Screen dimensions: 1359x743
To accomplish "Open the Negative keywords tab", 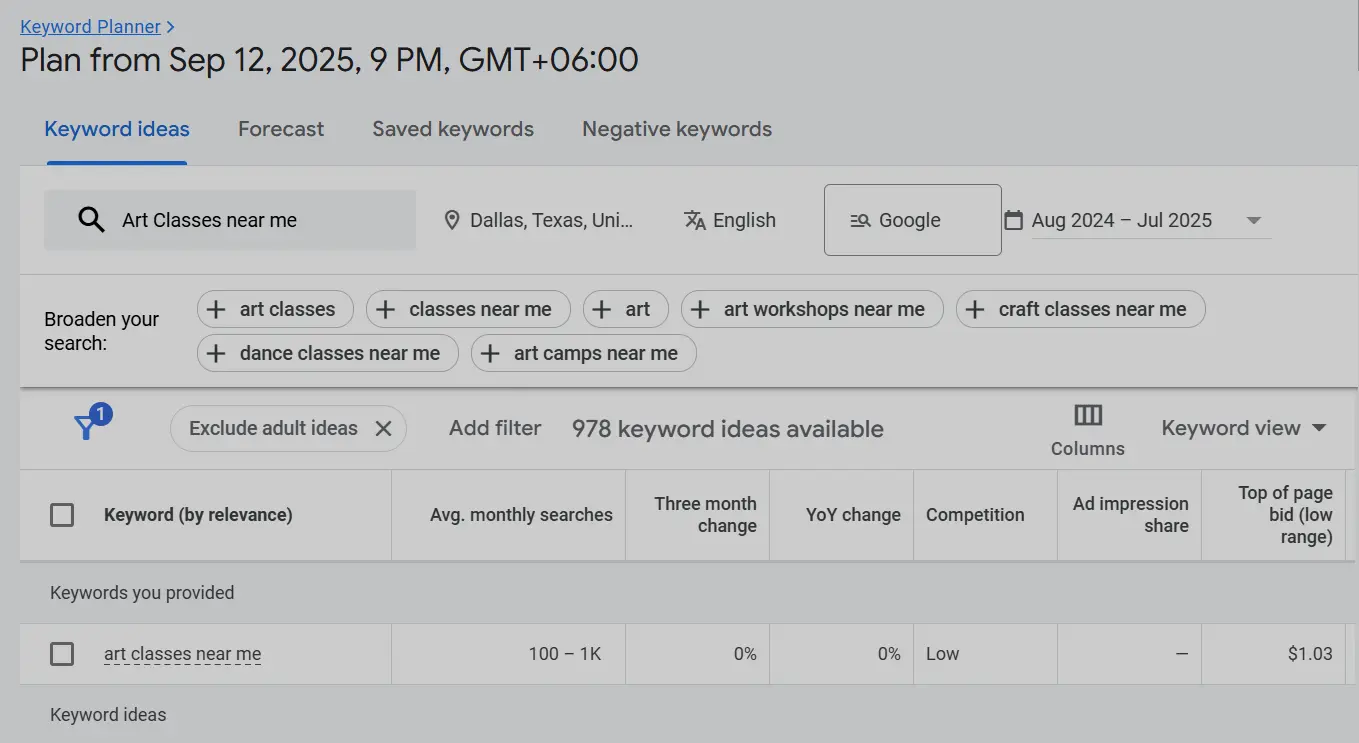I will pyautogui.click(x=676, y=129).
